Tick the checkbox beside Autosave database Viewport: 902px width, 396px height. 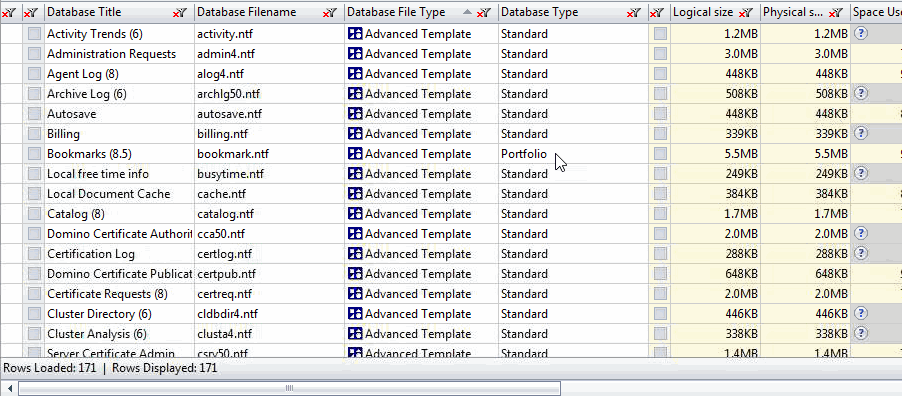[35, 113]
